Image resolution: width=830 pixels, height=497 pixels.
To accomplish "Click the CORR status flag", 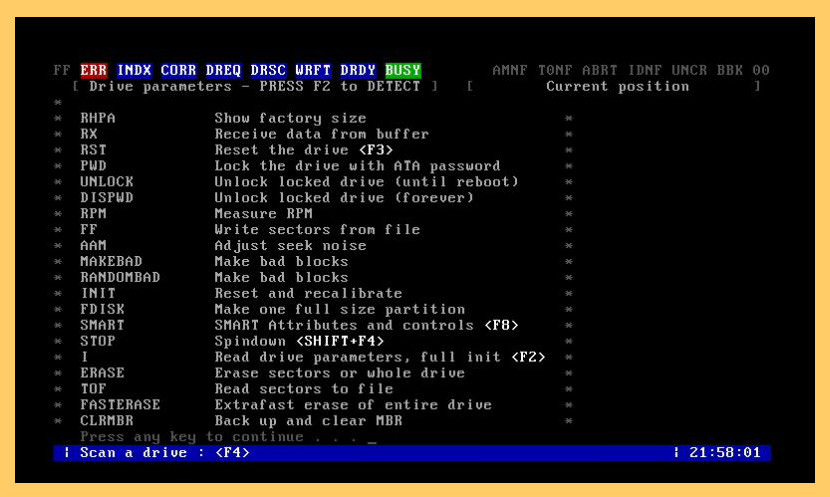I will (179, 70).
